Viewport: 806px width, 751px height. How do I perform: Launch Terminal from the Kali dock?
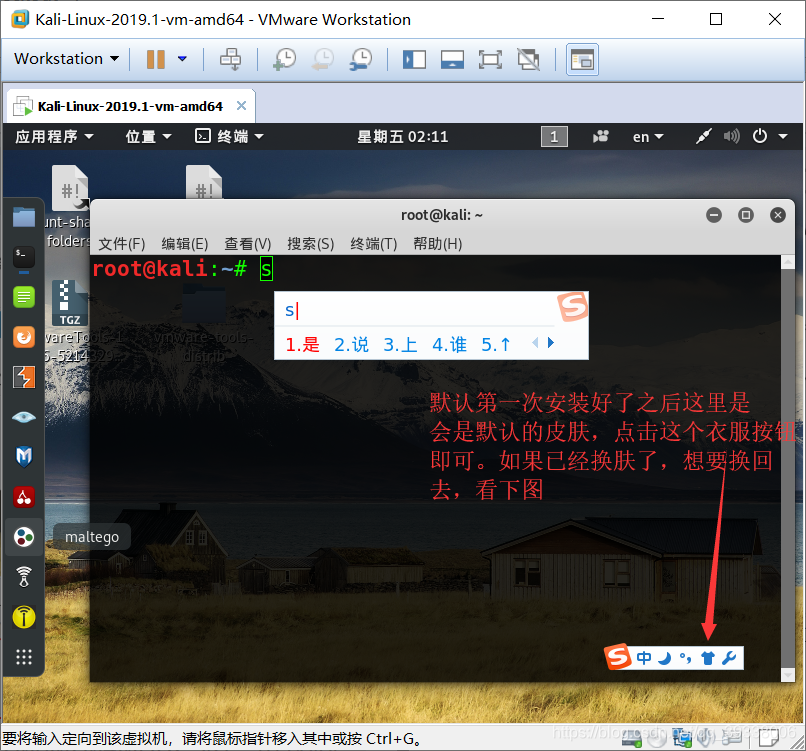point(24,257)
